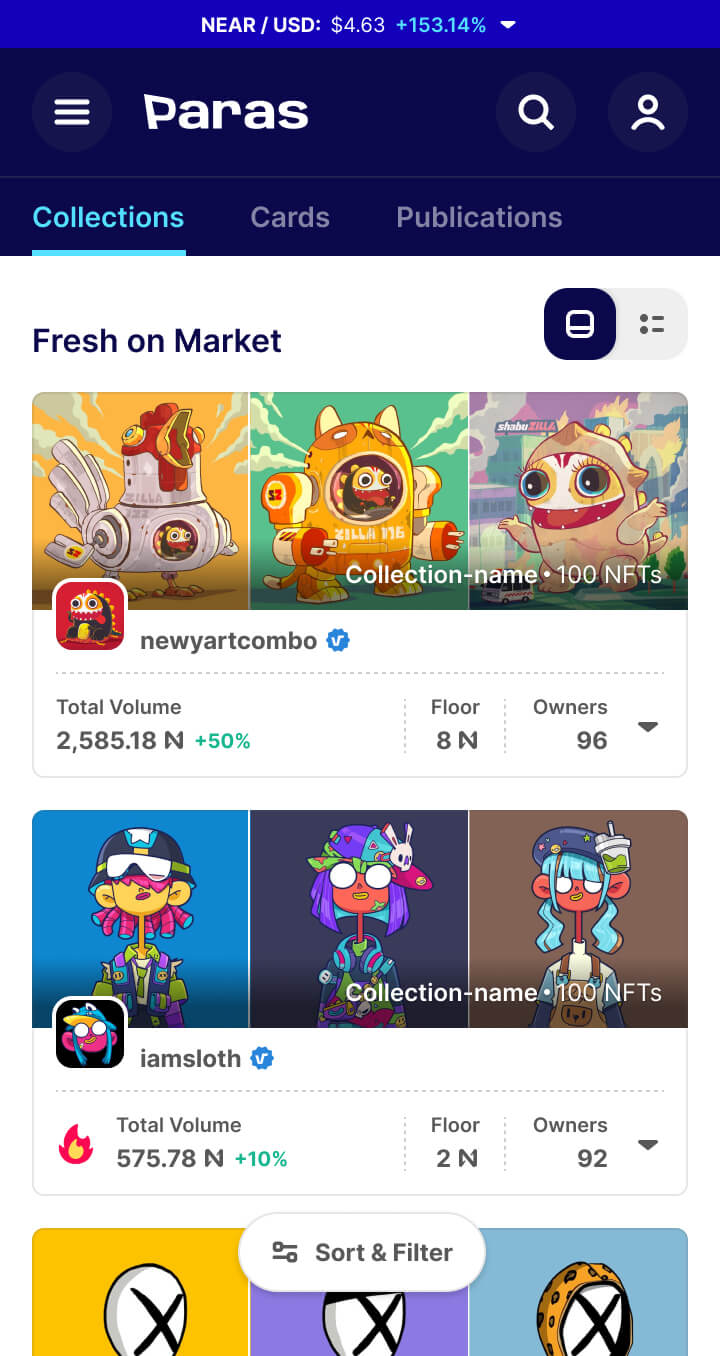Screen dimensions: 720x1356
Task: Switch to list view
Action: (652, 324)
